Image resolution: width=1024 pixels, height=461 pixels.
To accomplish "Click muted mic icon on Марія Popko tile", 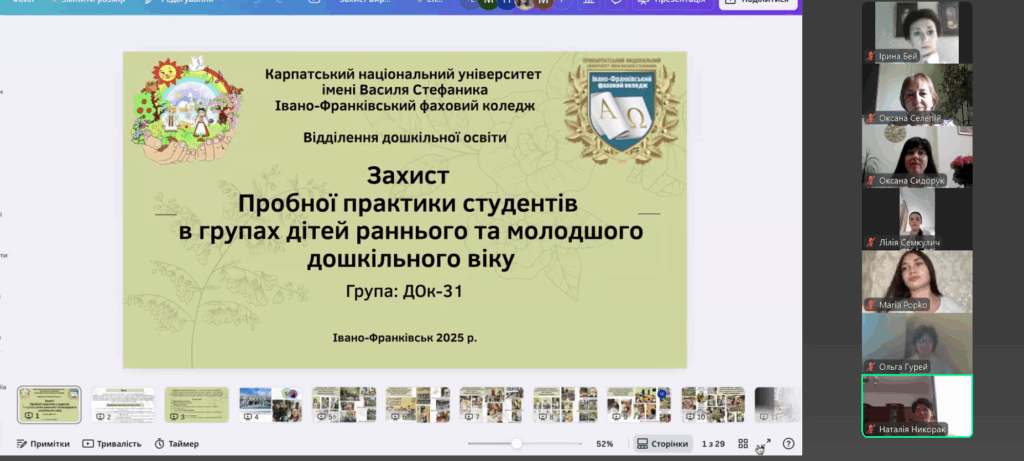I will point(871,305).
